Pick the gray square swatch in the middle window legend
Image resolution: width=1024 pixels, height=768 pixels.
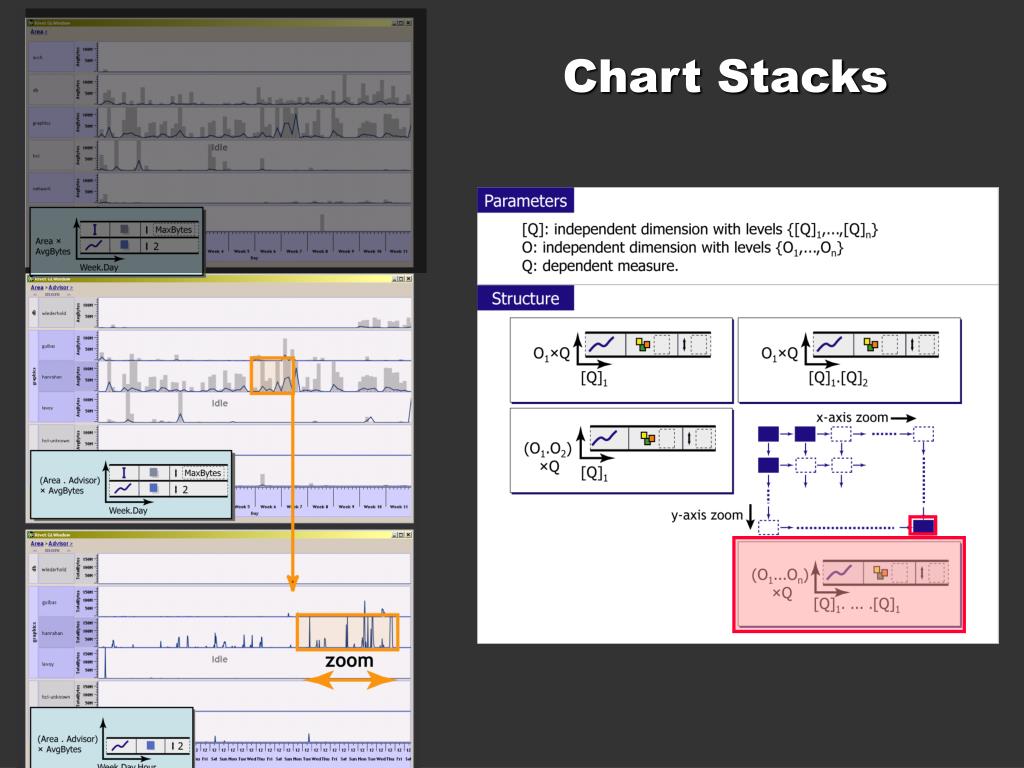pos(153,473)
